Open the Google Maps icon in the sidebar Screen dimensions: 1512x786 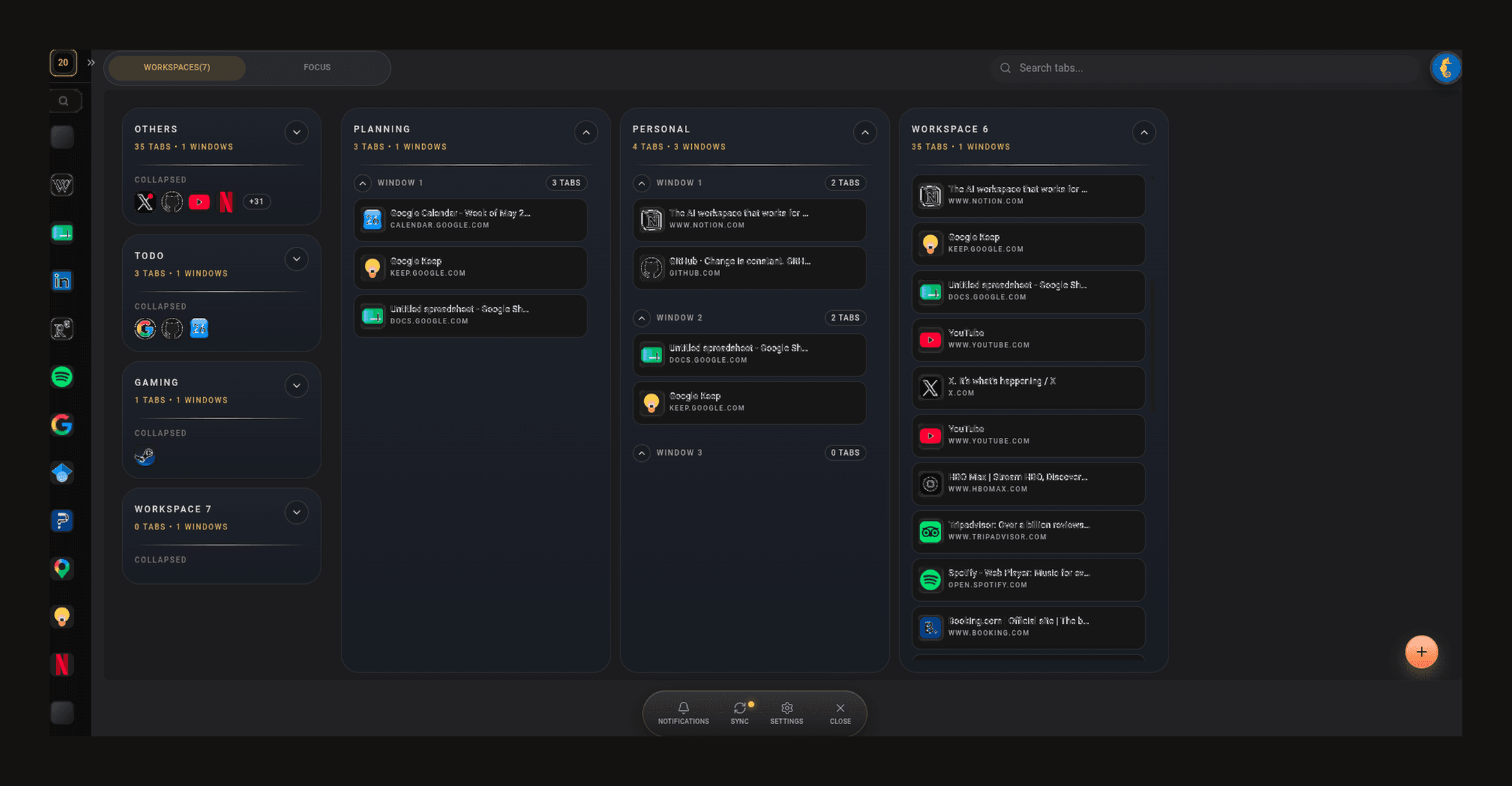62,568
